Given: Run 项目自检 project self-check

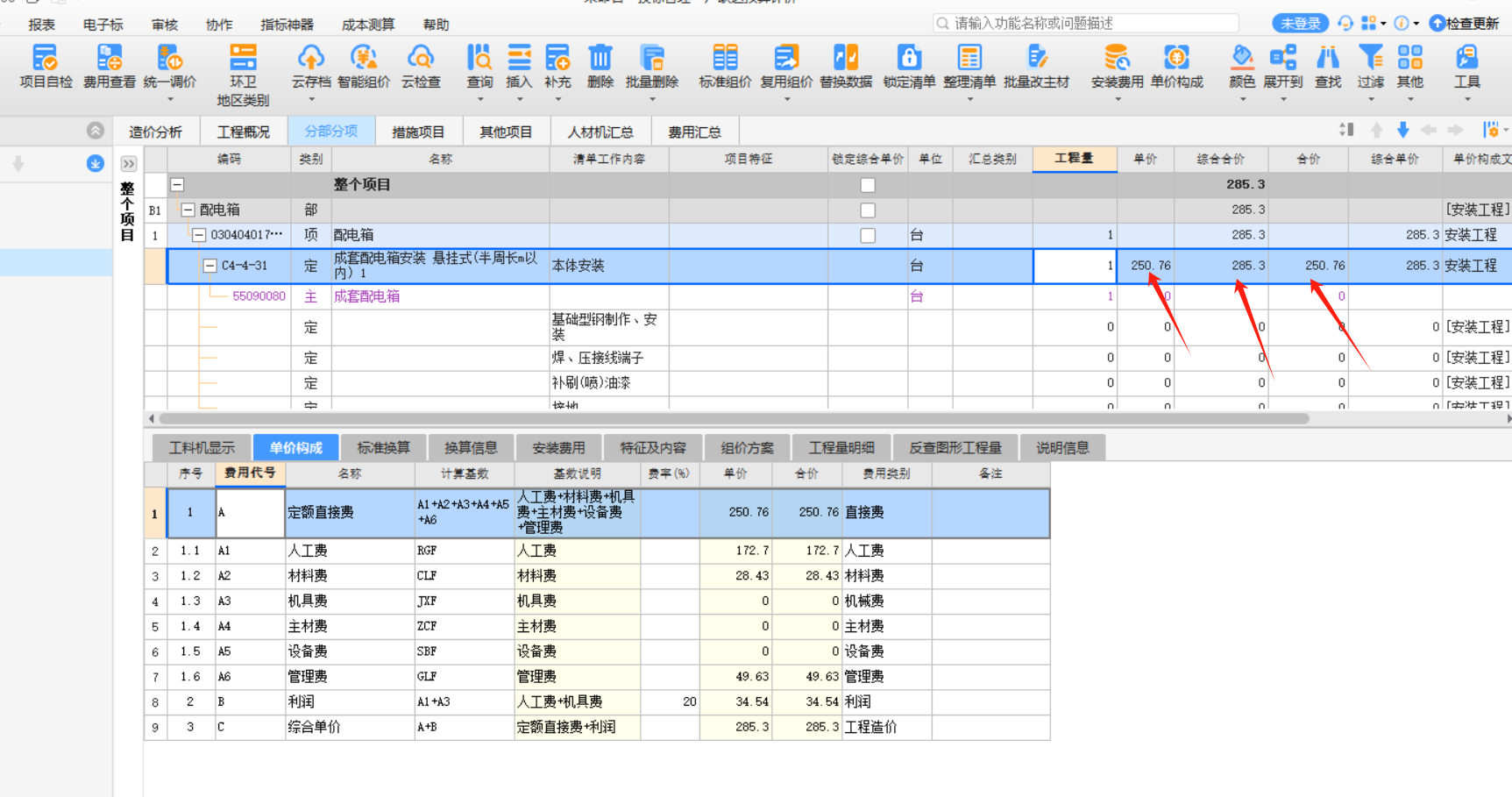Looking at the screenshot, I should (x=46, y=68).
